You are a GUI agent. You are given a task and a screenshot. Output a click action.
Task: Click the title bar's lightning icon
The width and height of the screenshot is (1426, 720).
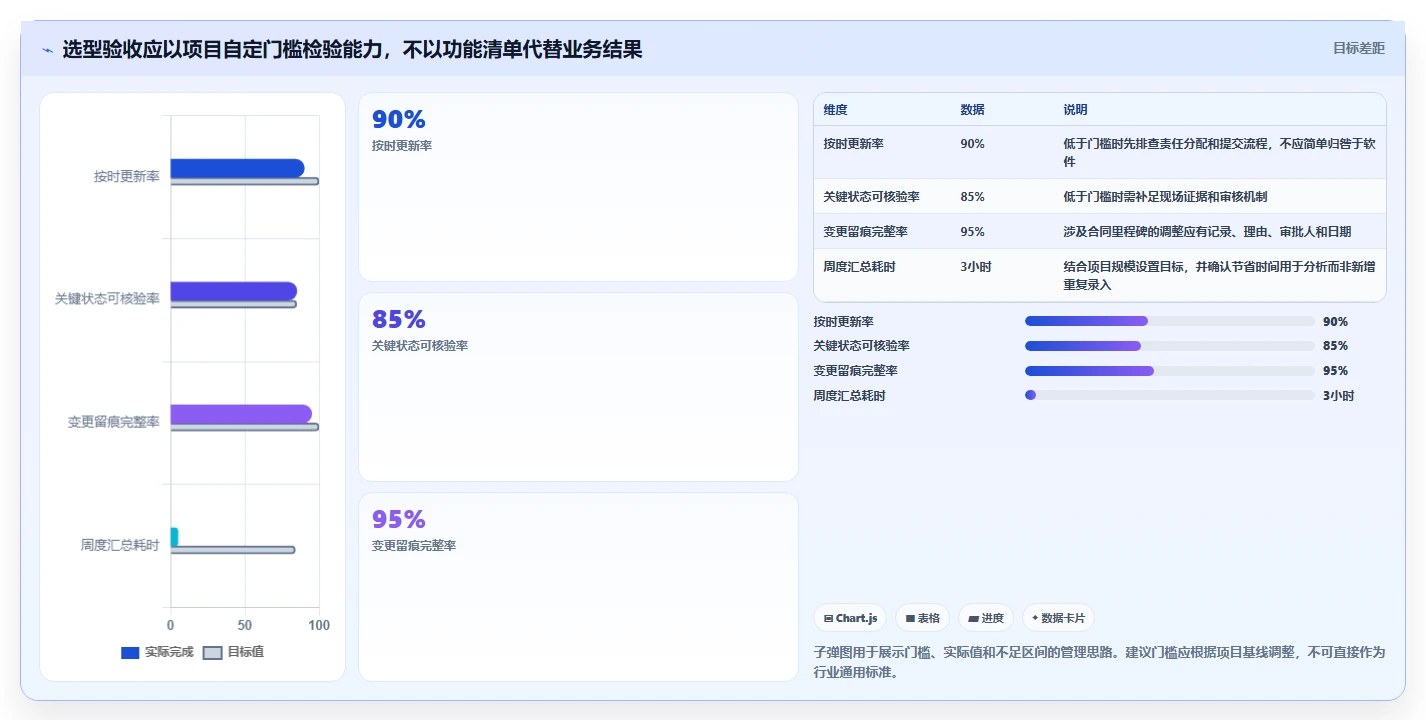(47, 50)
